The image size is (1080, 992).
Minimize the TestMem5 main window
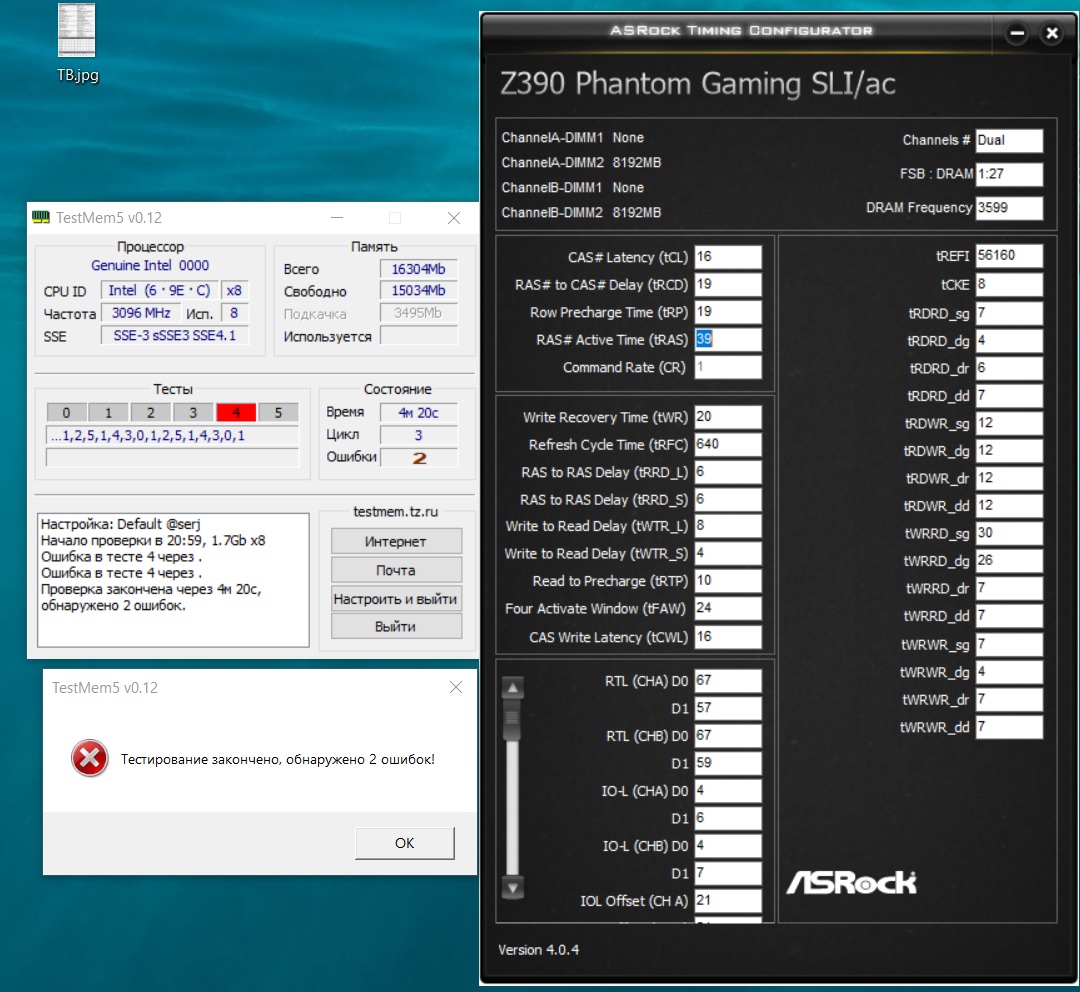(337, 218)
